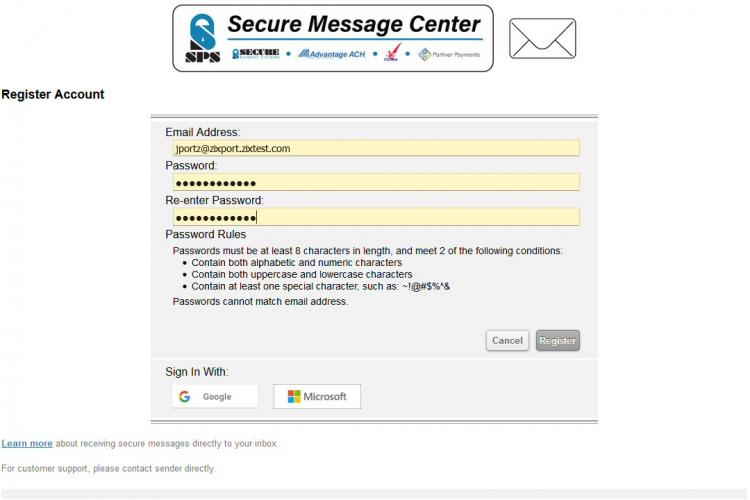Click the Microsoft four-square logo
Screen dimensions: 750x500
(294, 396)
